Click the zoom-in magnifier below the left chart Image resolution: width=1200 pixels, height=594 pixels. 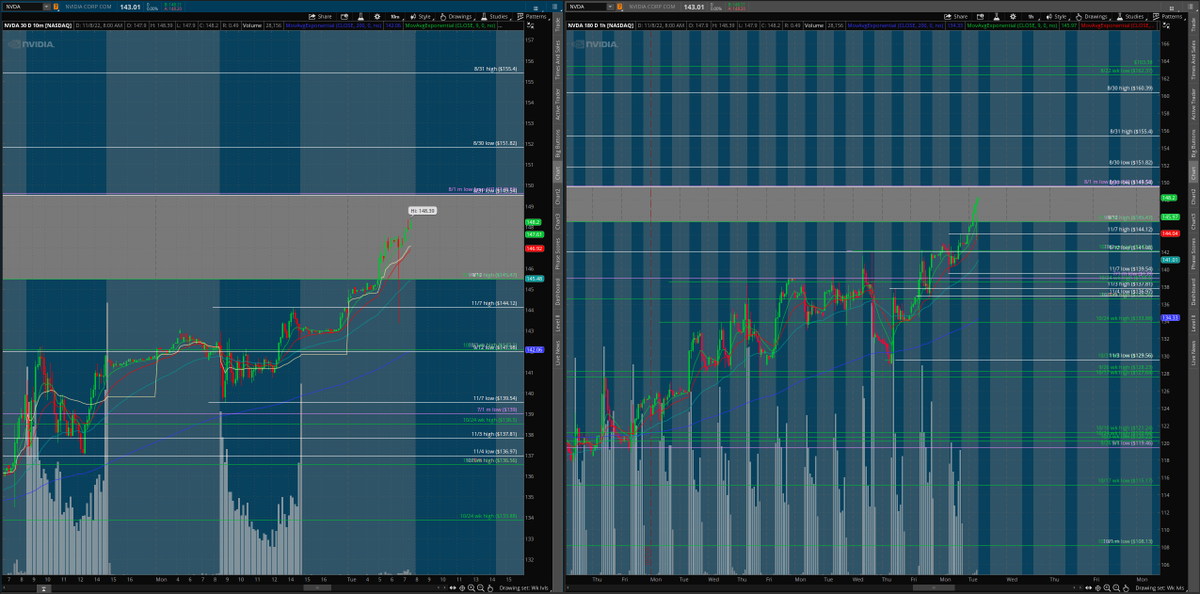(471, 588)
